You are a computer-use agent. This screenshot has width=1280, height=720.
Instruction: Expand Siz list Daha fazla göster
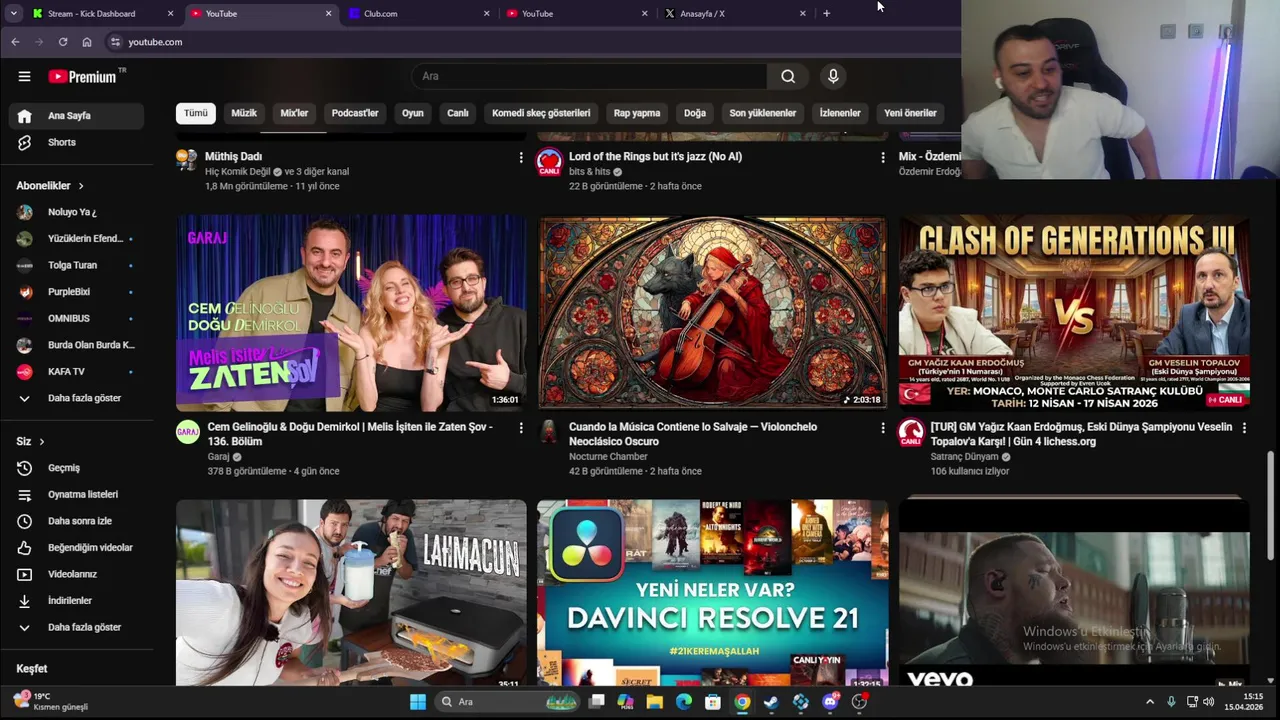coord(76,627)
